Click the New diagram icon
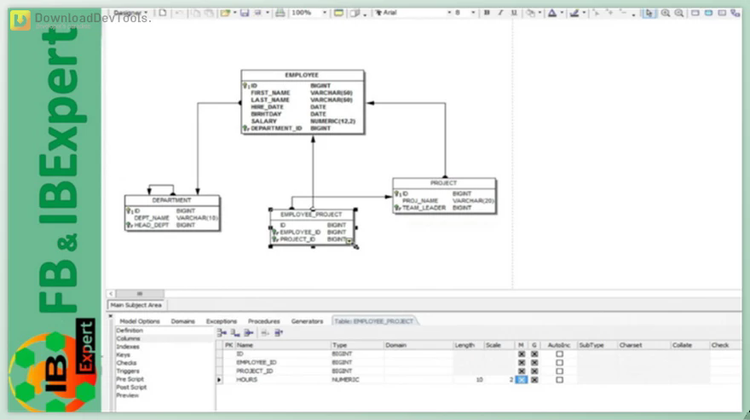The image size is (750, 420). pos(163,13)
